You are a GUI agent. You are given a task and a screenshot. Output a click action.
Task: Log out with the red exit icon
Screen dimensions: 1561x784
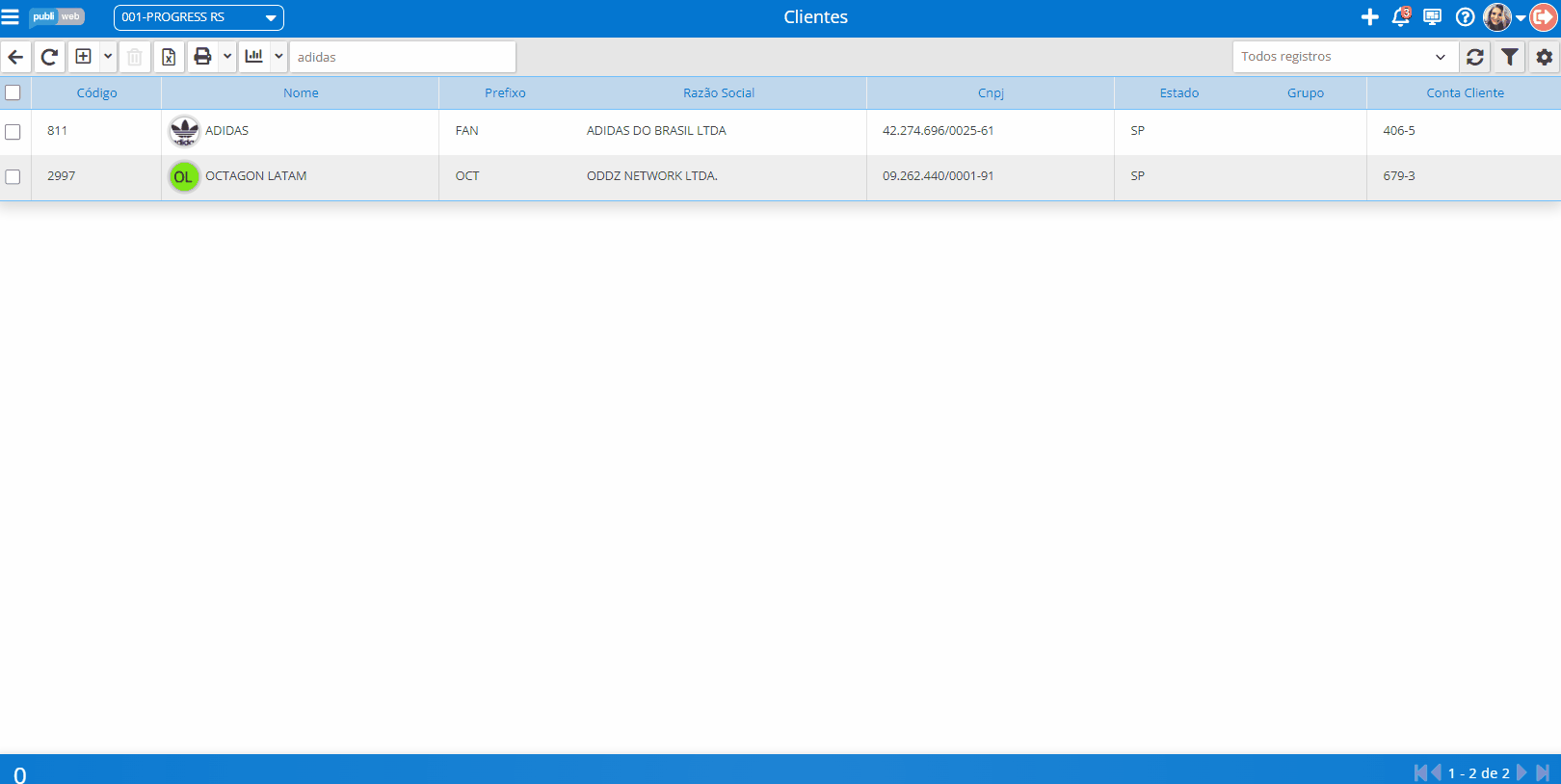pyautogui.click(x=1544, y=17)
